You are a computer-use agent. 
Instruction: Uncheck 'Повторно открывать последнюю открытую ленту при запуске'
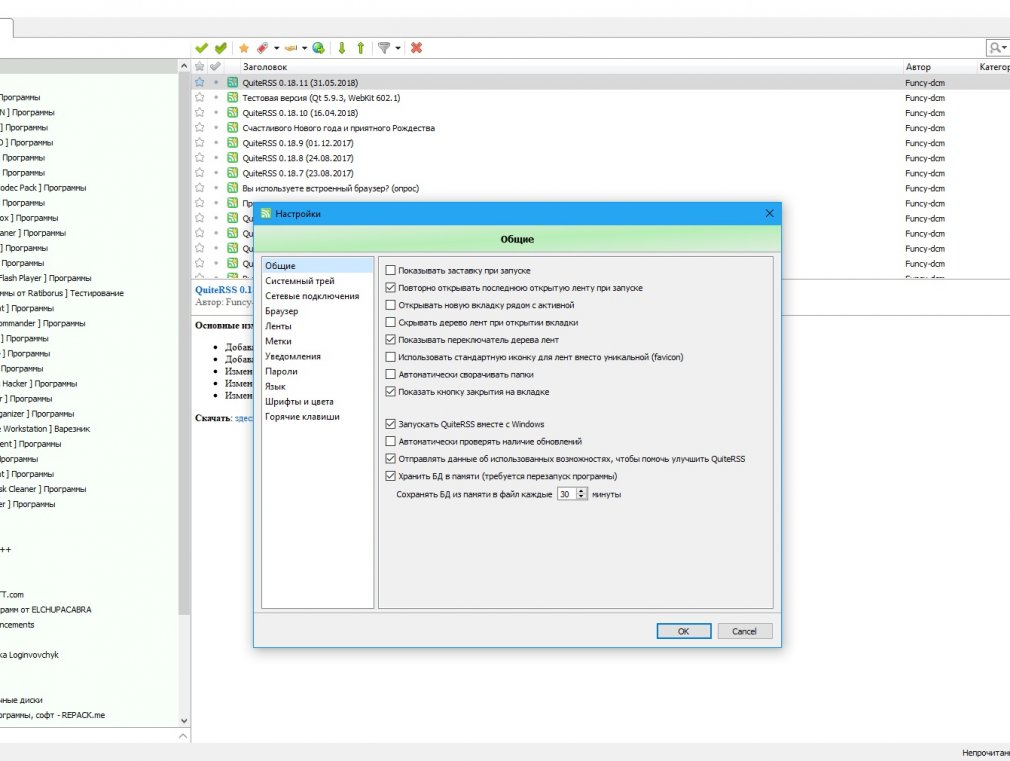coord(390,288)
